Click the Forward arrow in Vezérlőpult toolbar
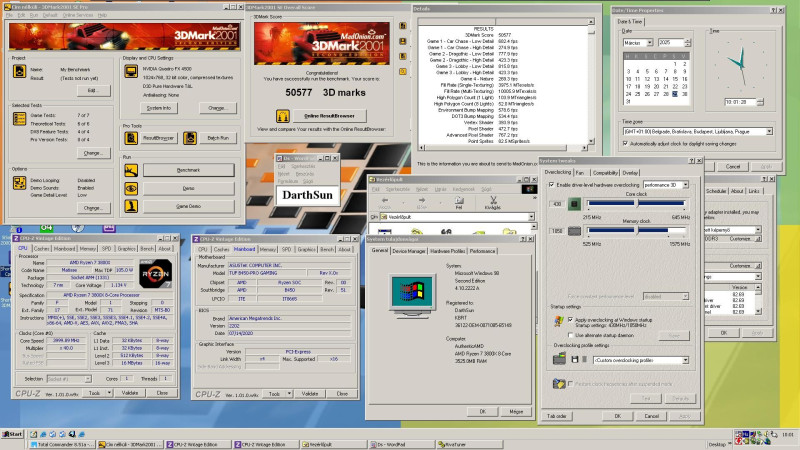 click(421, 203)
